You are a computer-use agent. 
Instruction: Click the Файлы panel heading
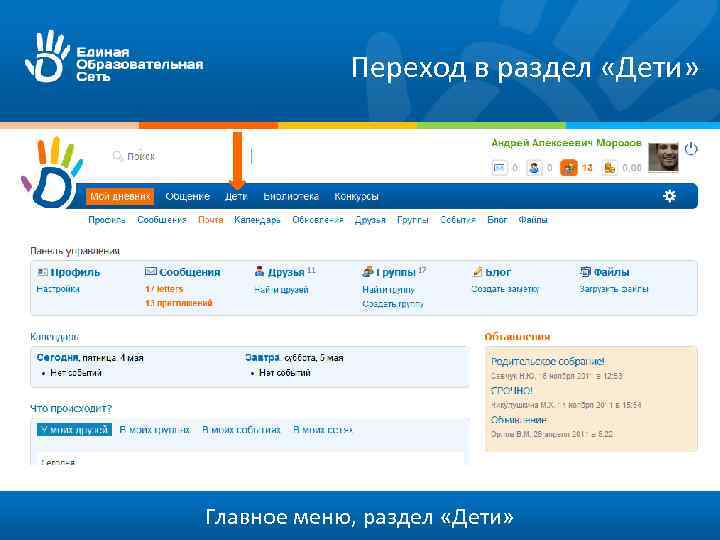point(611,272)
